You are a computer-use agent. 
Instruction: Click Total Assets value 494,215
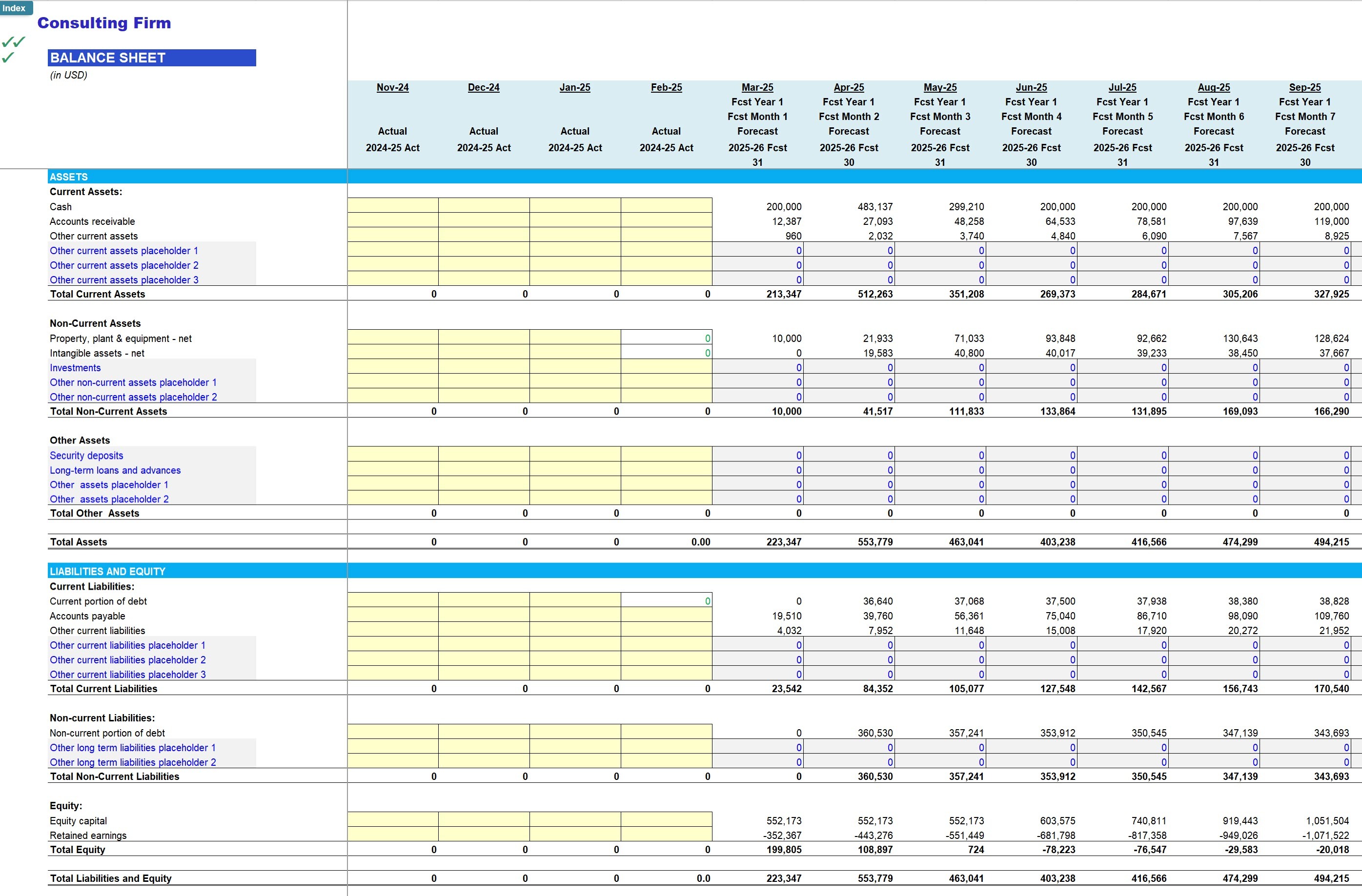pos(1331,542)
